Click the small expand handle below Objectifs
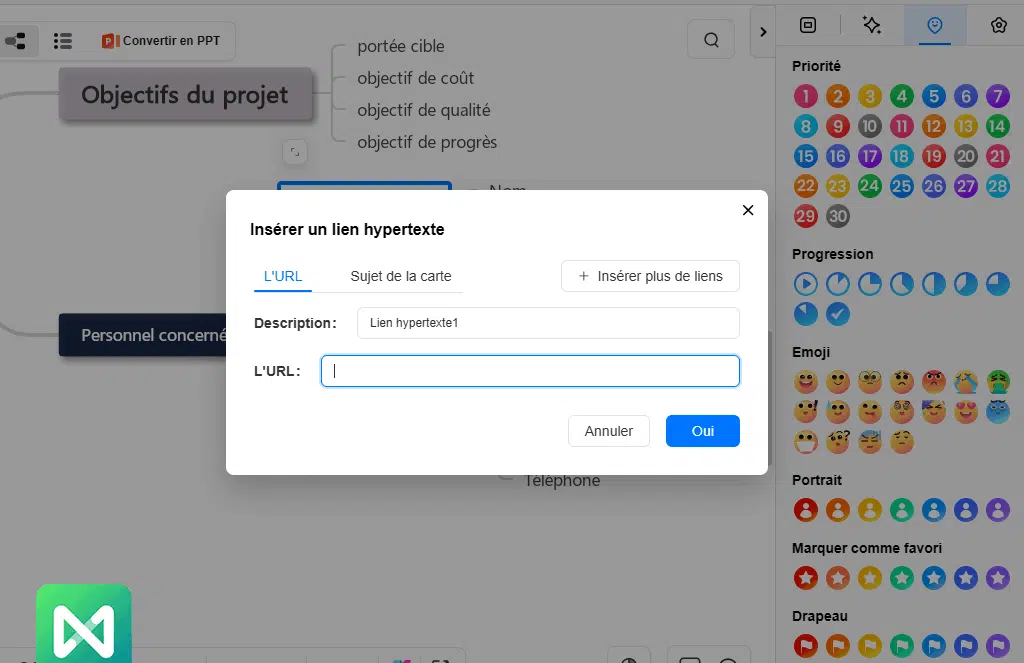The image size is (1024, 663). 294,152
